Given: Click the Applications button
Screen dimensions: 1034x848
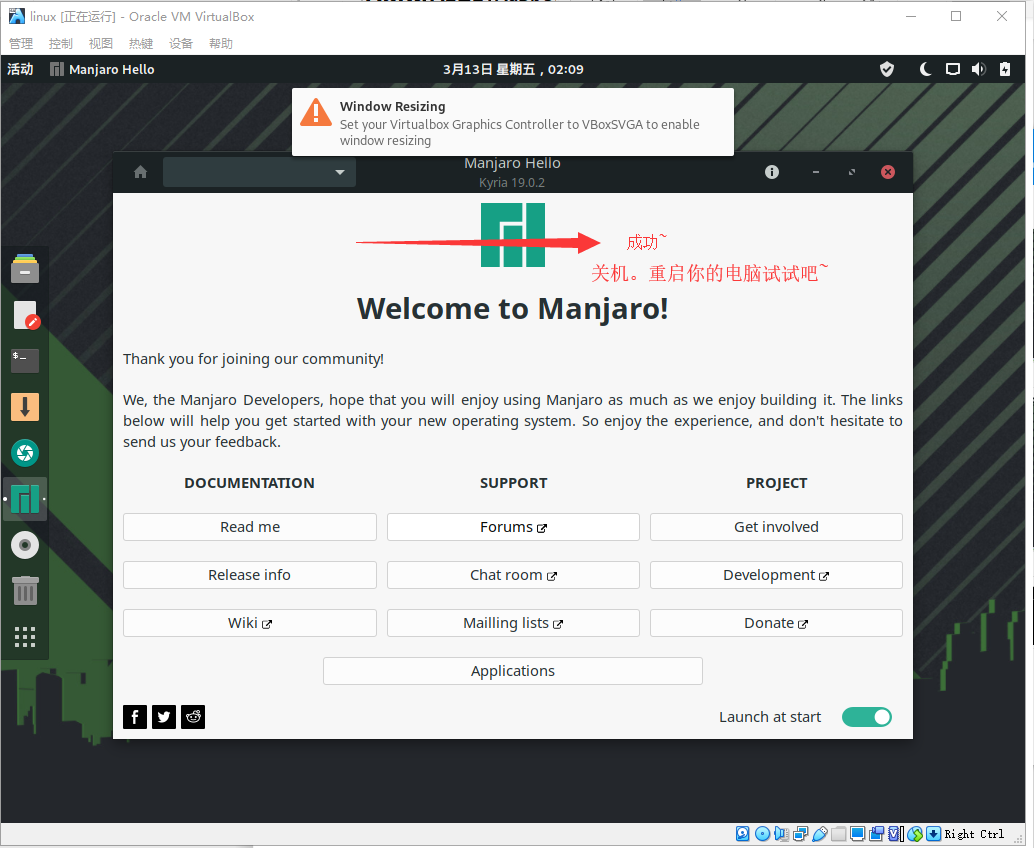Looking at the screenshot, I should point(512,671).
